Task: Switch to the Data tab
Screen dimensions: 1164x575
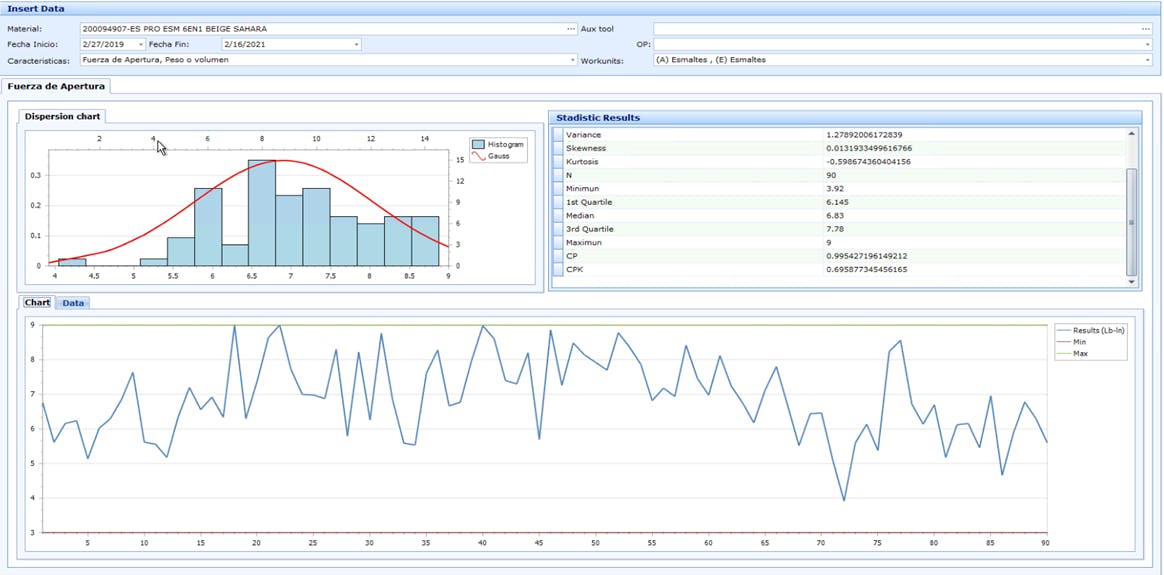Action: tap(72, 303)
